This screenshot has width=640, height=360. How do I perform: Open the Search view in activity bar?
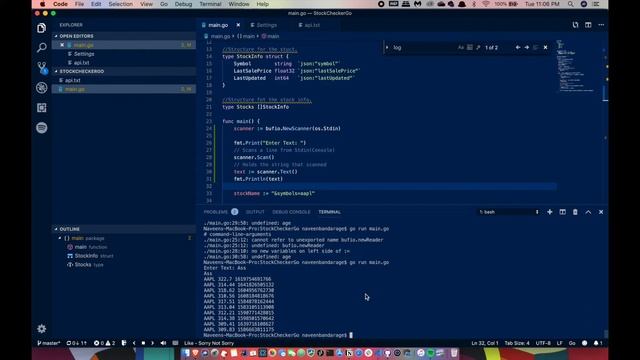point(41,47)
